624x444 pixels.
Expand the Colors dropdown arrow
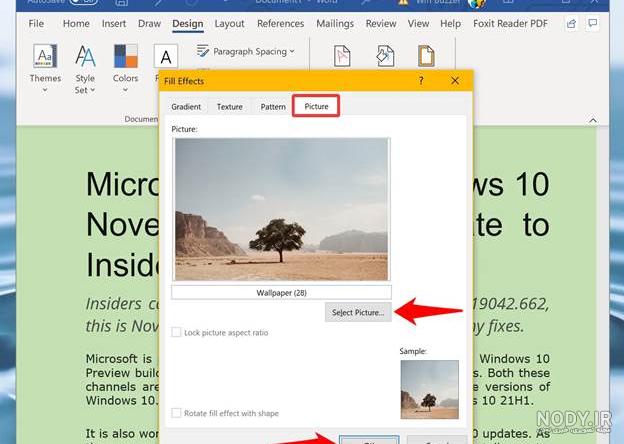[125, 90]
